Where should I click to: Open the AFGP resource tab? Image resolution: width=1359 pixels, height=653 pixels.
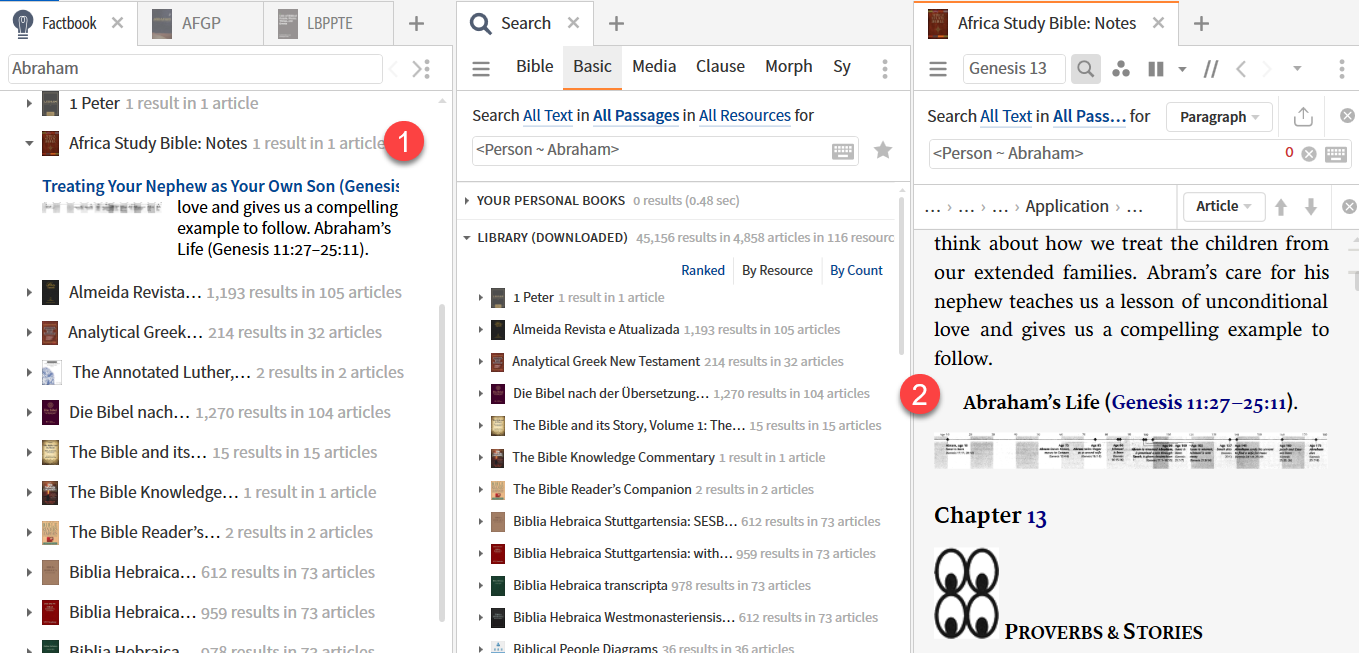pos(200,24)
